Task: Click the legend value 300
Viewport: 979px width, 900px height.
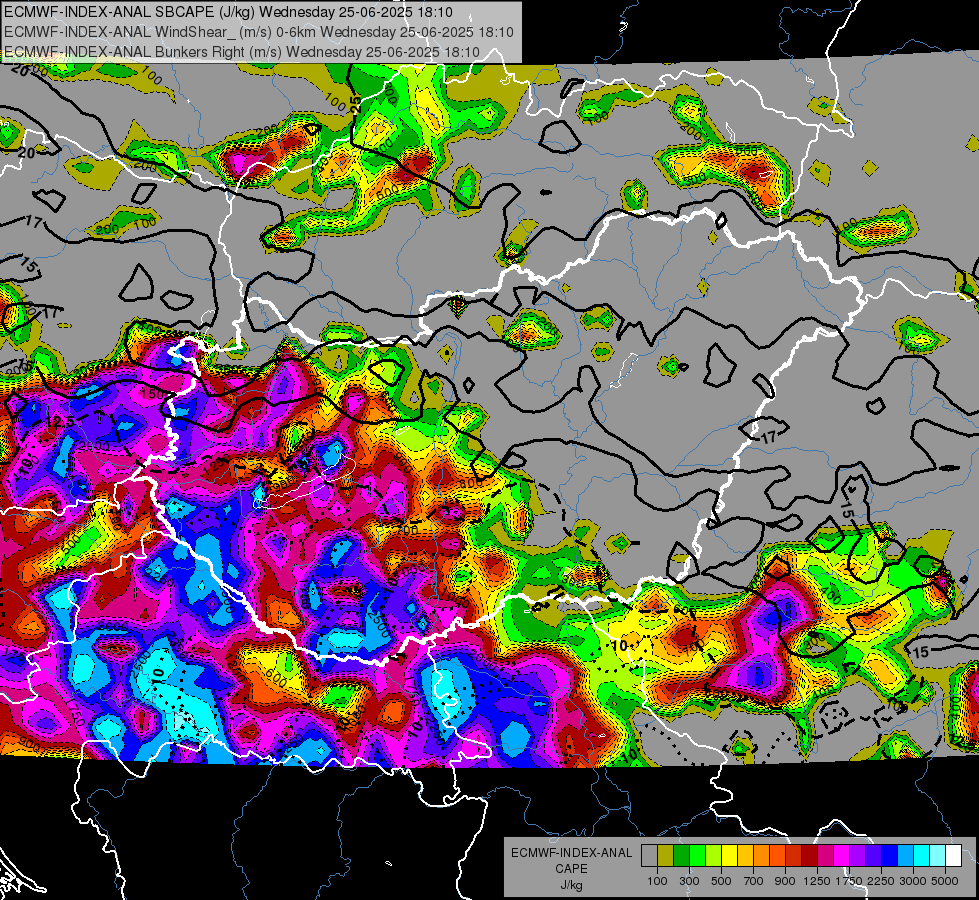Action: [x=689, y=881]
